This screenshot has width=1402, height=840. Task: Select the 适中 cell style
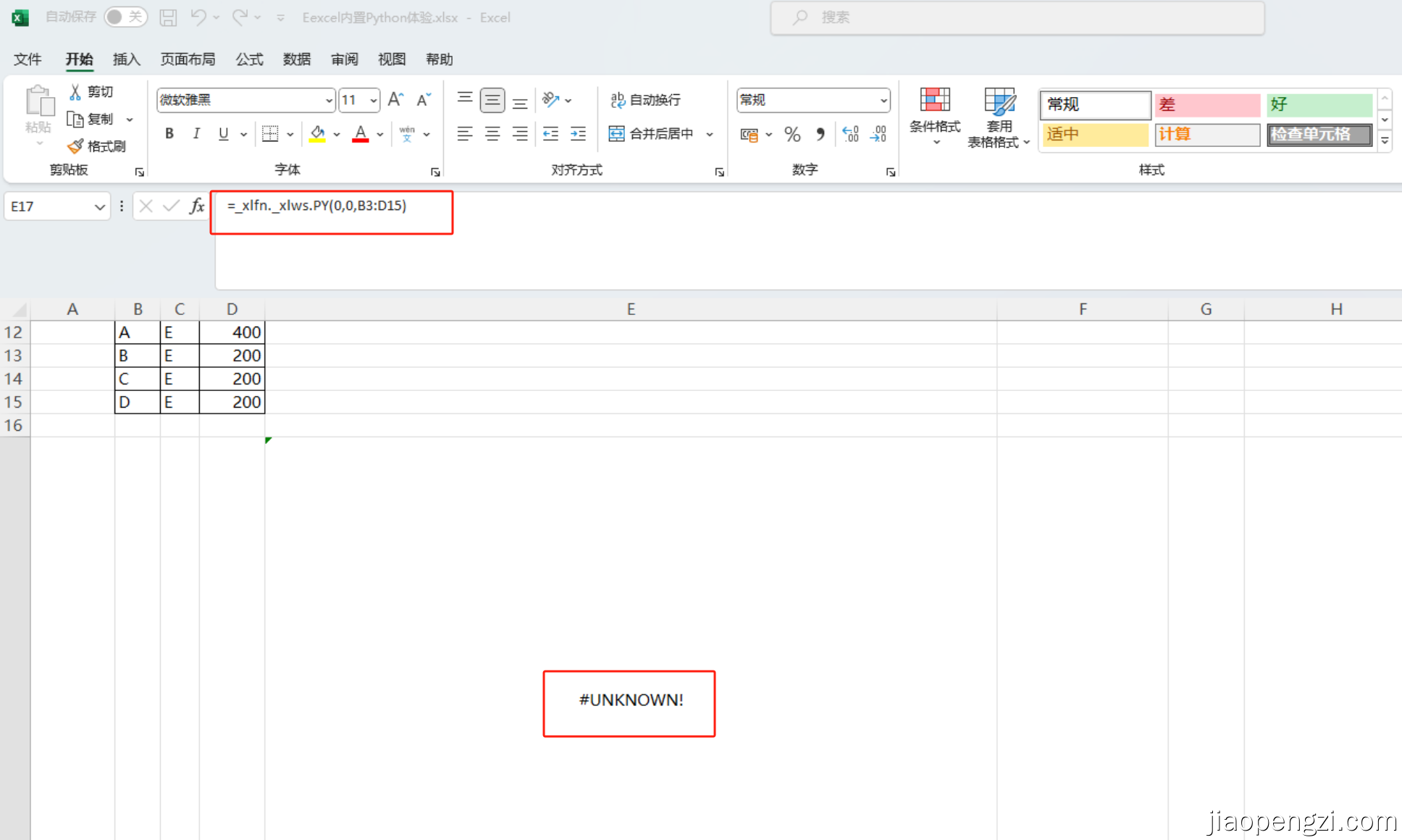pyautogui.click(x=1095, y=134)
